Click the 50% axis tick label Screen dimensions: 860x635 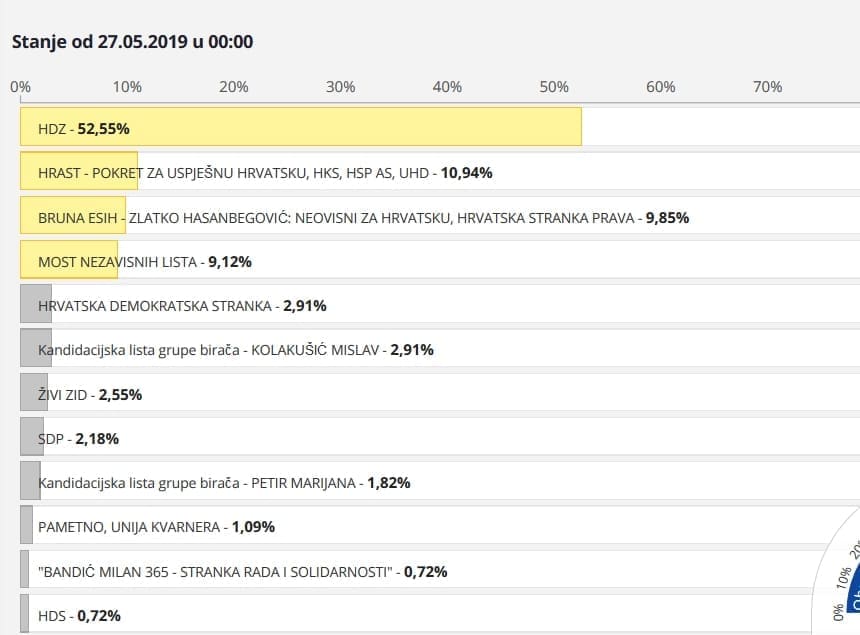click(554, 87)
